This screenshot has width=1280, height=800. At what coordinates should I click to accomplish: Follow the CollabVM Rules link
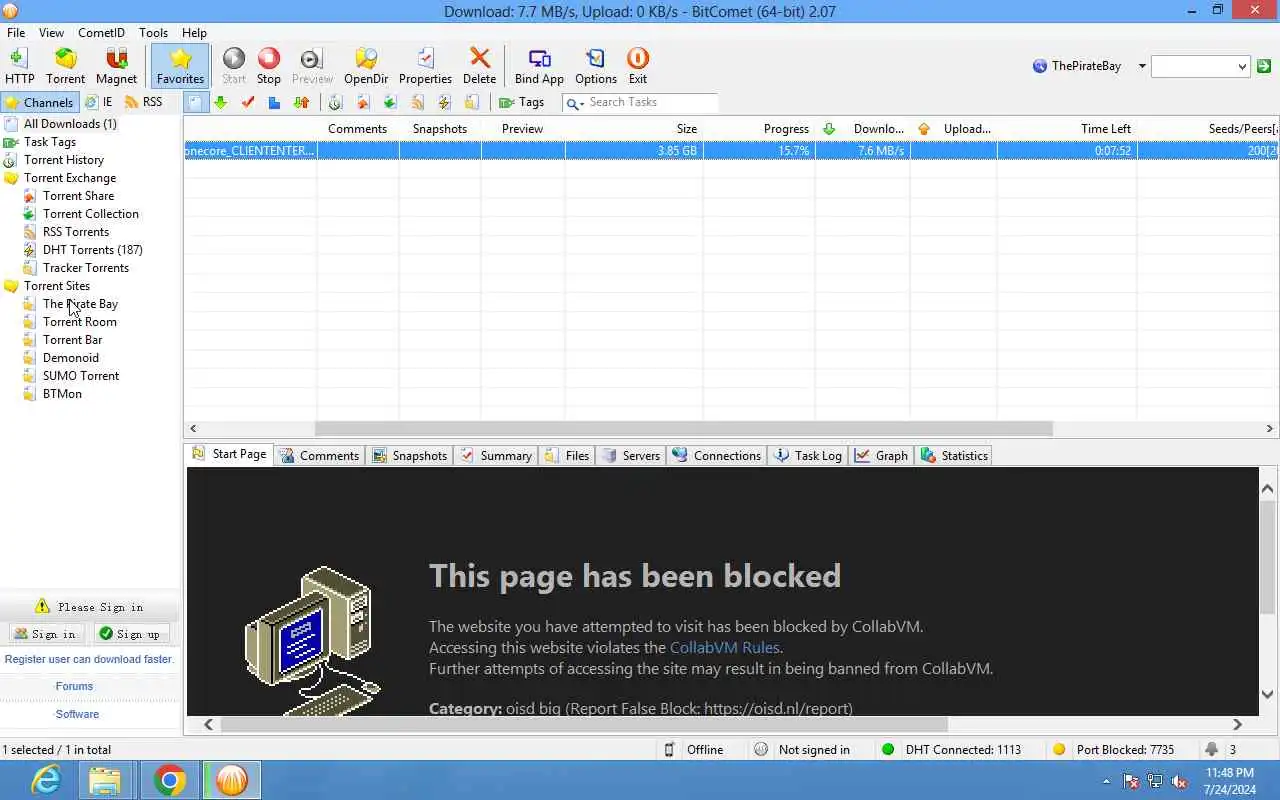coord(725,648)
